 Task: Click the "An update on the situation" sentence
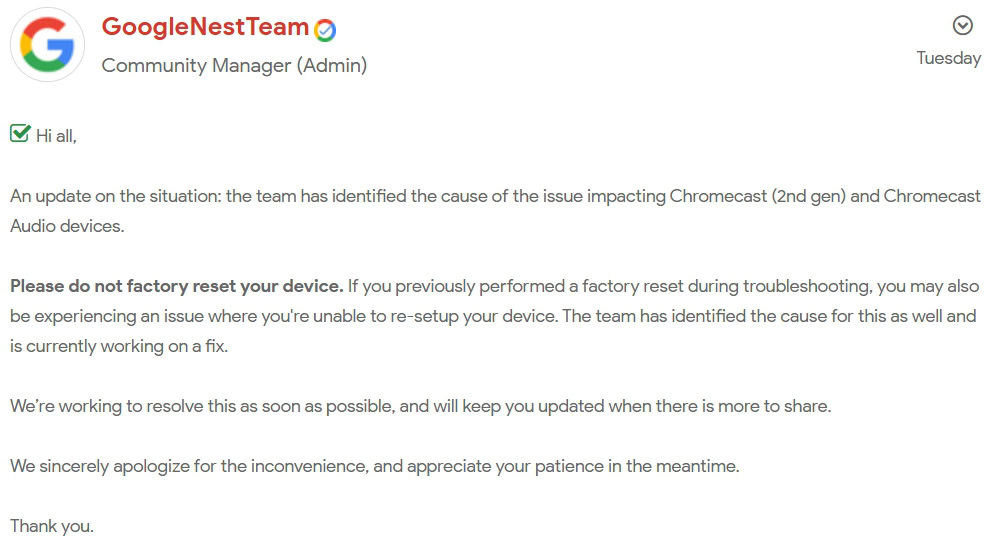pos(115,196)
